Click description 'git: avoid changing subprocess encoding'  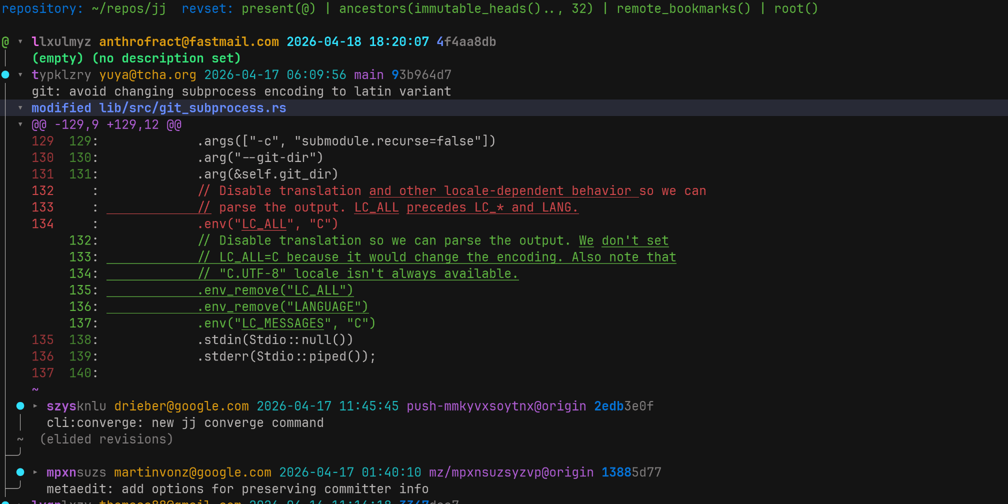click(241, 92)
